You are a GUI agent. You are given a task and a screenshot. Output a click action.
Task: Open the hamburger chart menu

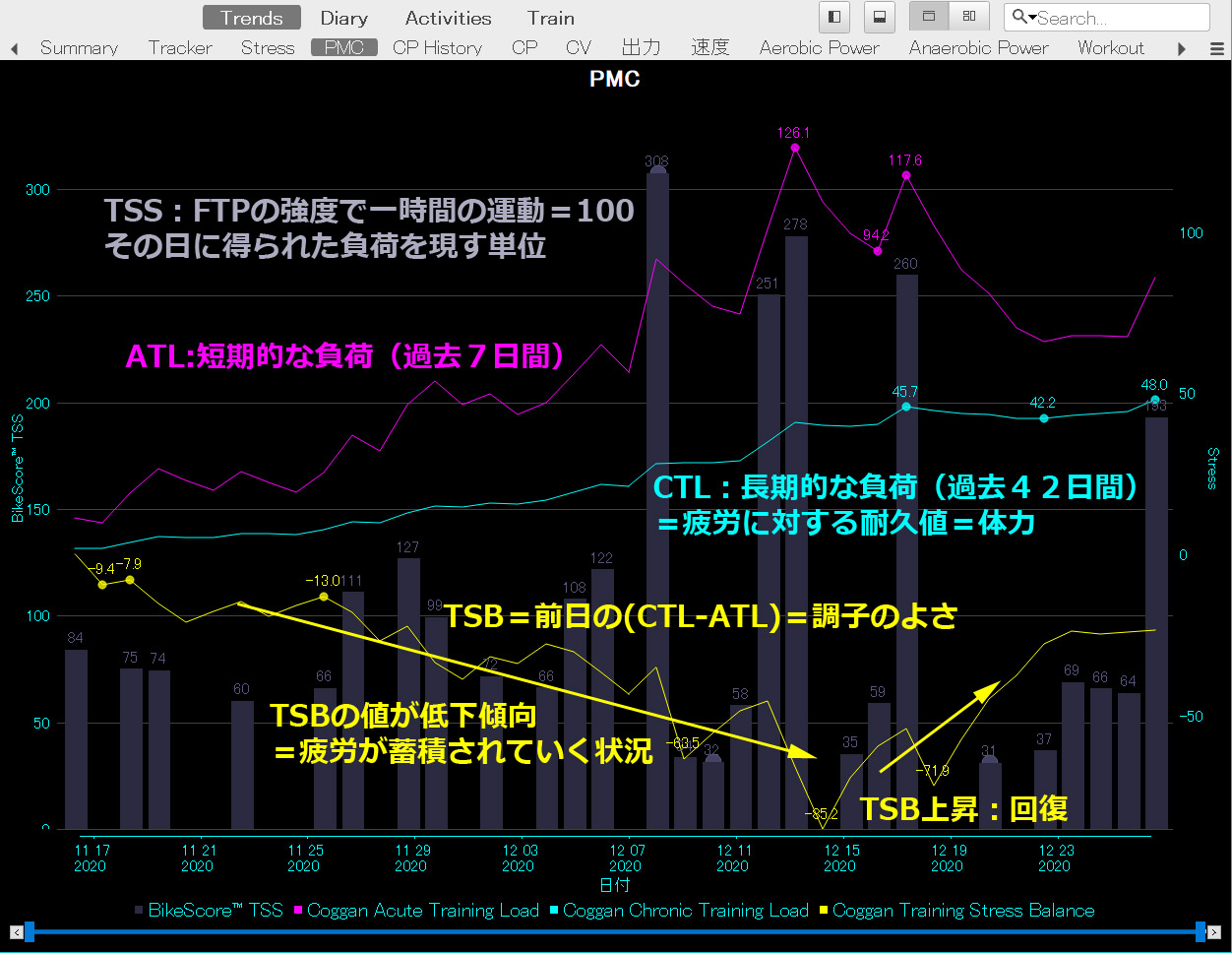pyautogui.click(x=1216, y=48)
